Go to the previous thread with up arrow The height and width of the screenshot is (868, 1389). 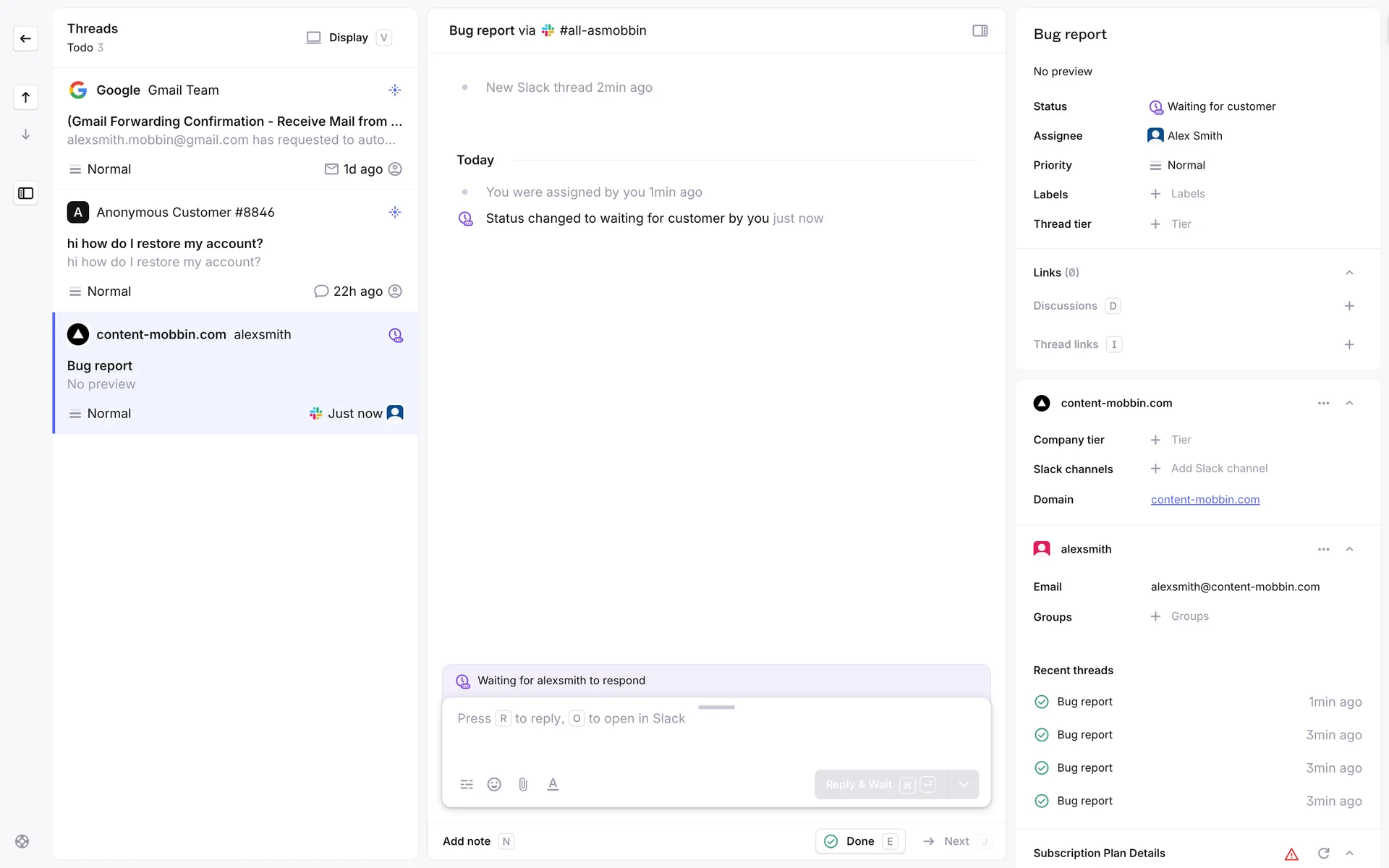(x=25, y=97)
